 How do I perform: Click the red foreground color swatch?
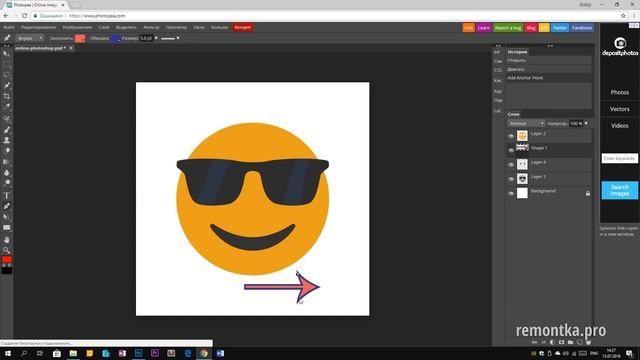point(7,260)
